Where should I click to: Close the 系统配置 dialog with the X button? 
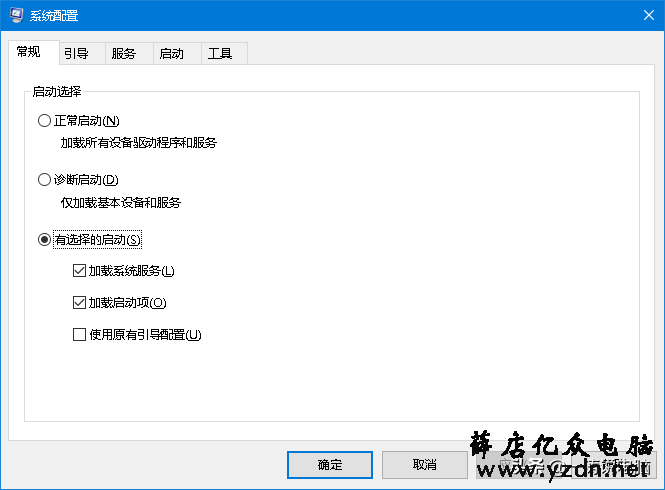(648, 15)
